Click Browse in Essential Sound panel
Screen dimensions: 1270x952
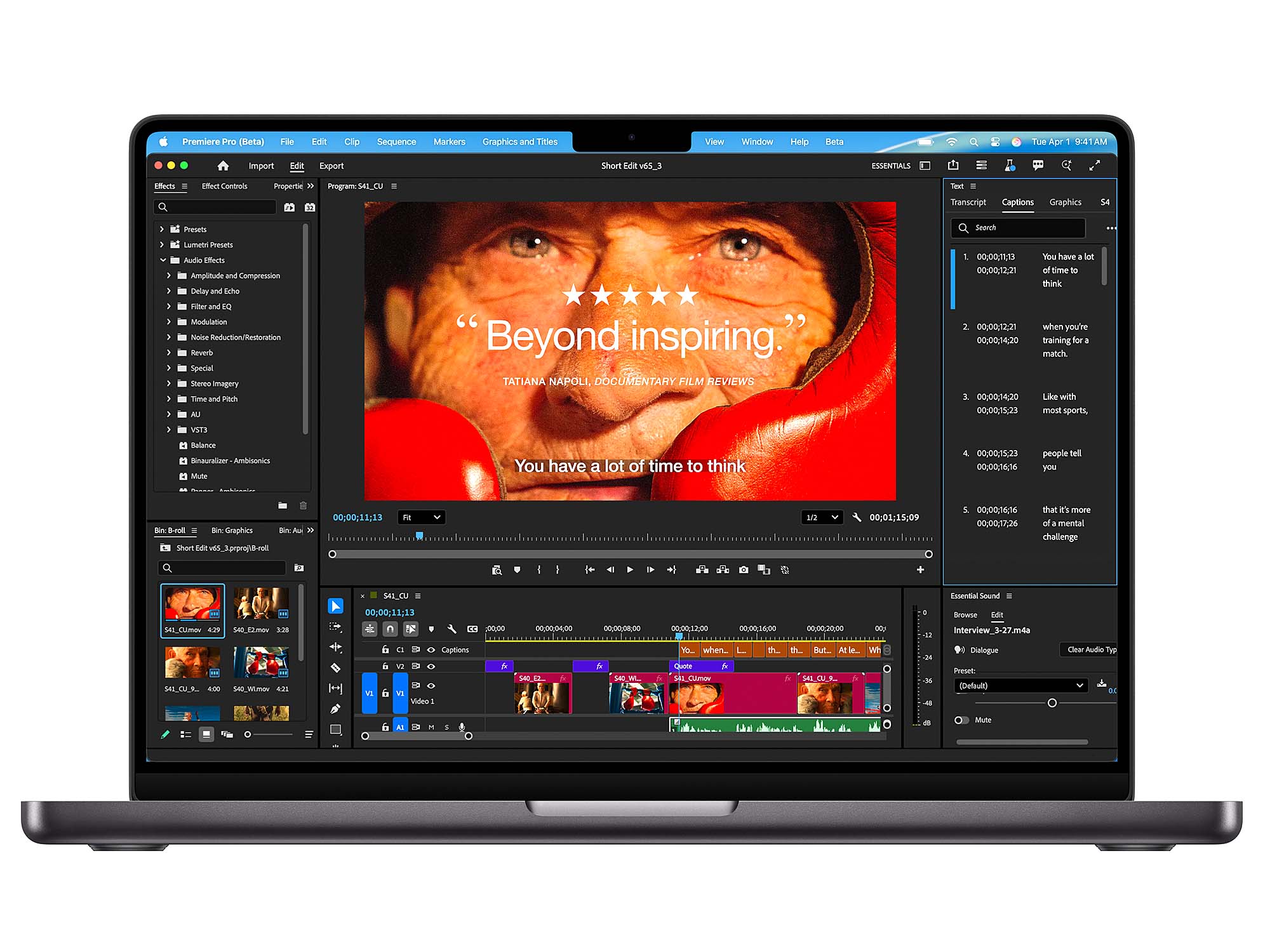pyautogui.click(x=965, y=614)
